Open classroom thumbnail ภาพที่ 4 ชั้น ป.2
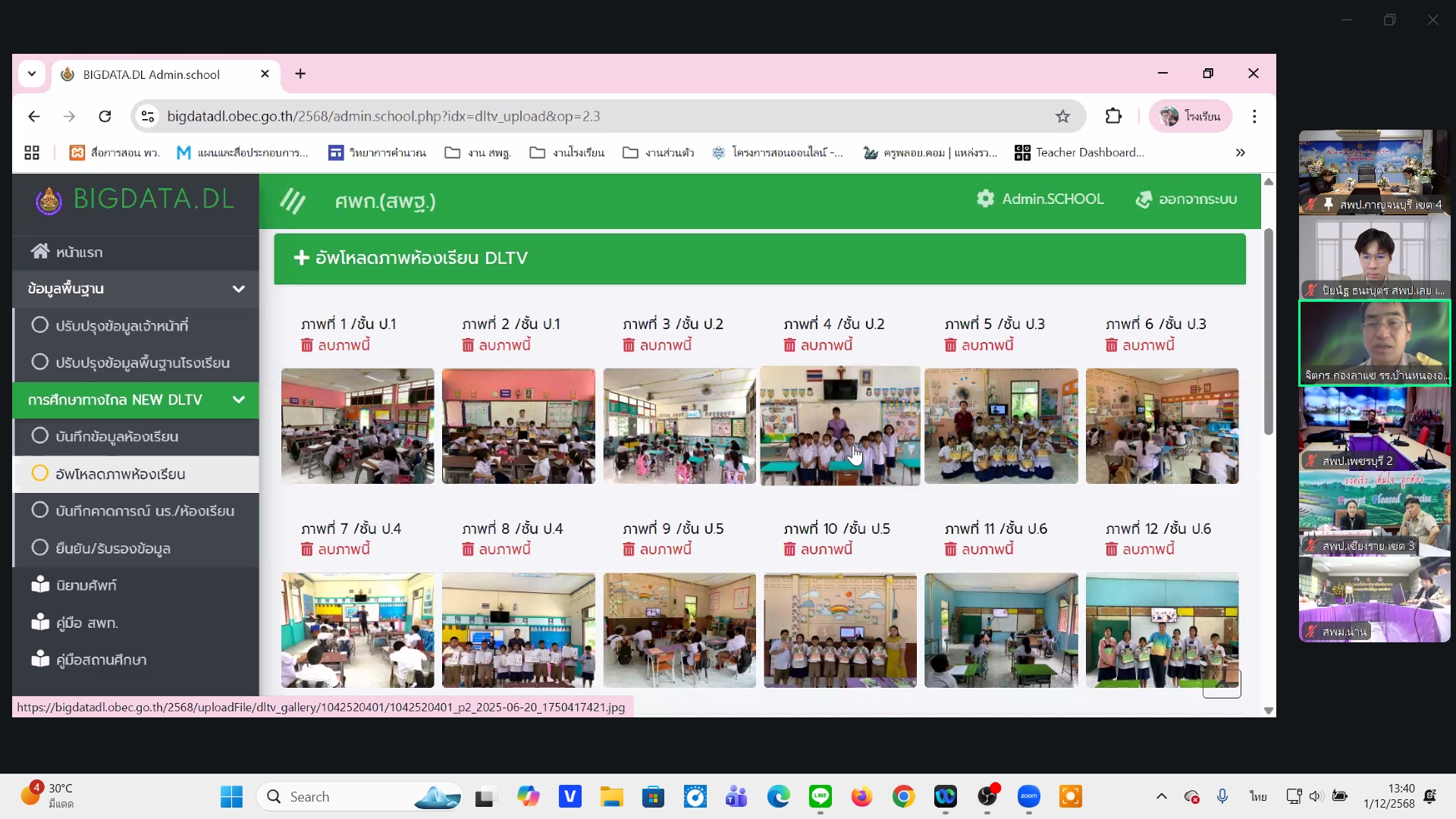Viewport: 1456px width, 819px height. coord(839,426)
